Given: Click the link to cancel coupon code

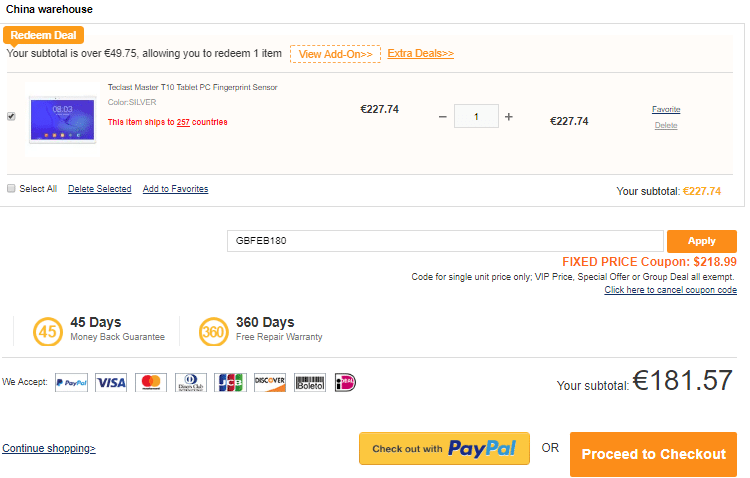Looking at the screenshot, I should click(x=670, y=290).
